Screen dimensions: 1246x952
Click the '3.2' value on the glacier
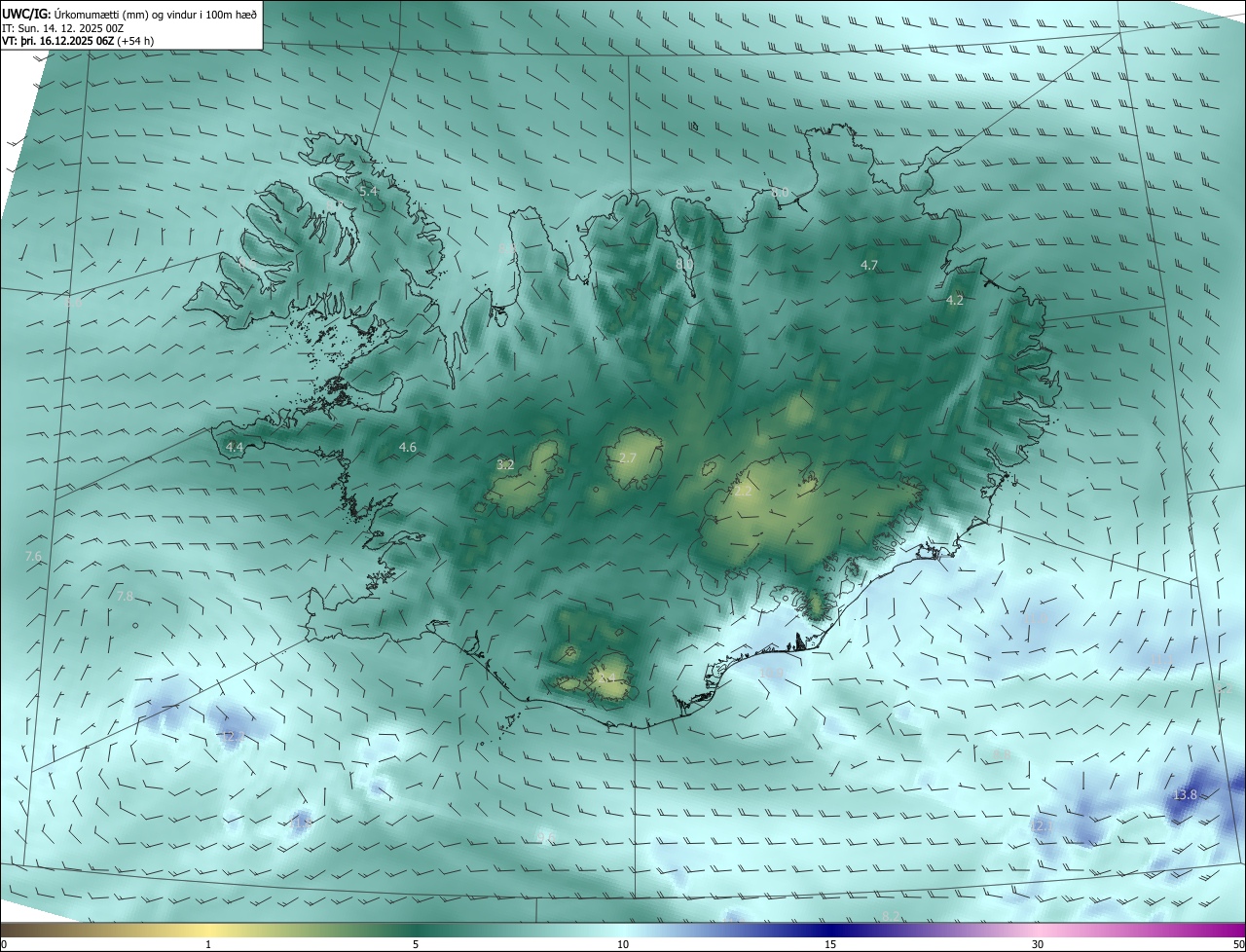pos(505,465)
